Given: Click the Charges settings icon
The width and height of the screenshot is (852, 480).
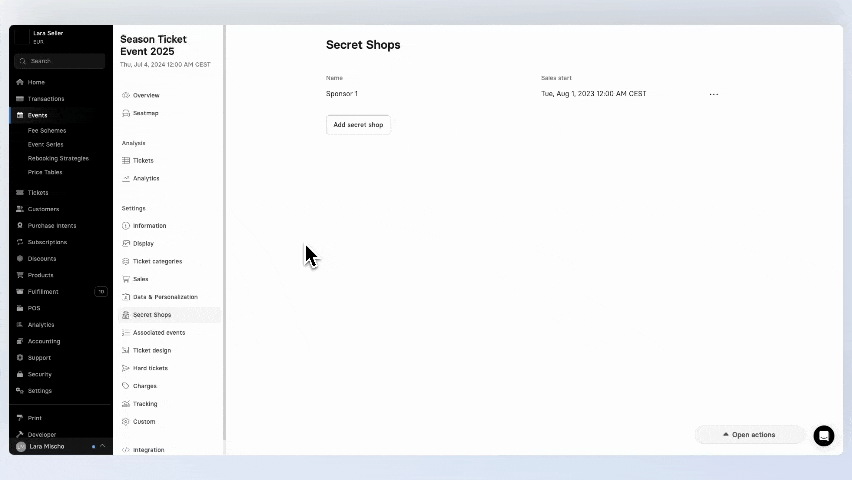Looking at the screenshot, I should click(x=126, y=386).
